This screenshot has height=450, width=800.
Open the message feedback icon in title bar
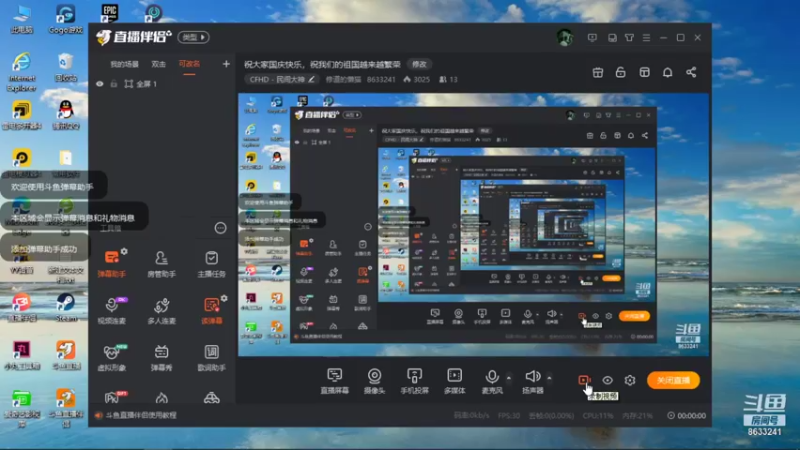tap(592, 38)
